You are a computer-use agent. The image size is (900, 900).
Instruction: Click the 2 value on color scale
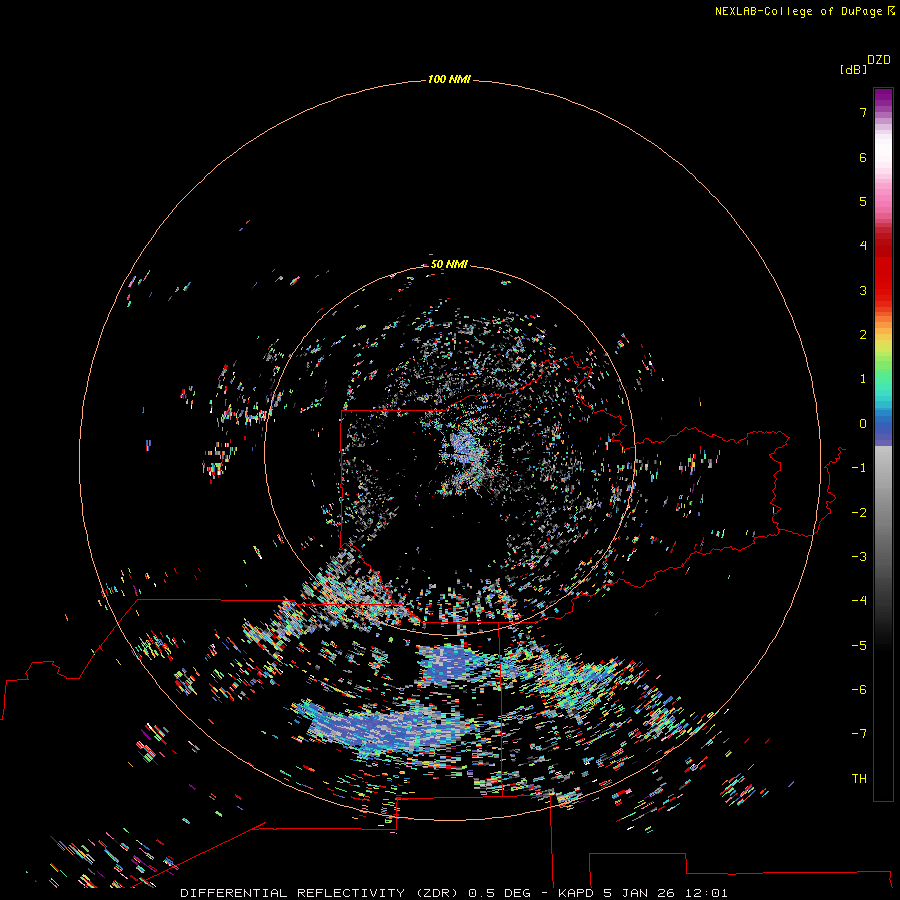coord(863,335)
